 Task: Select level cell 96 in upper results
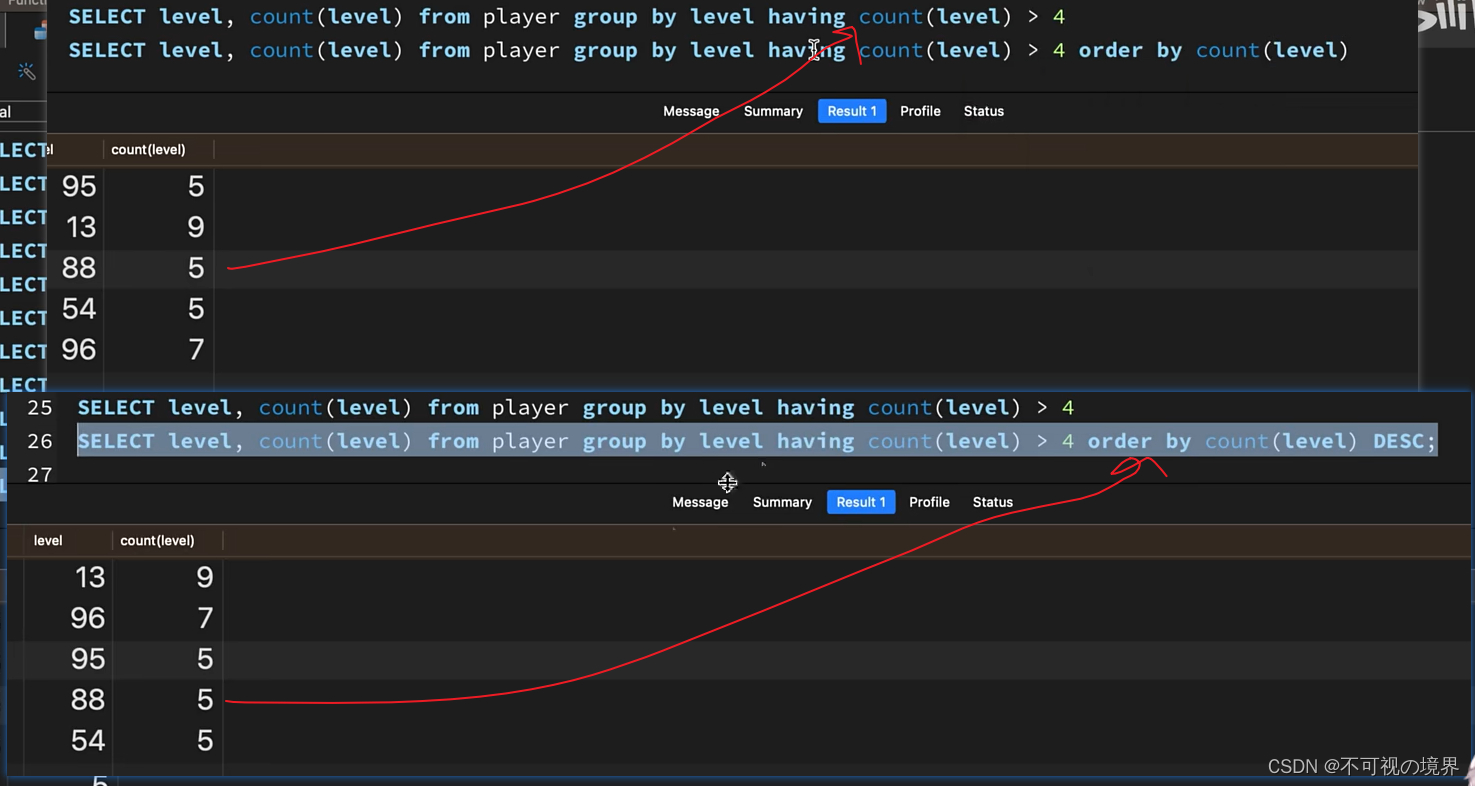pos(79,350)
